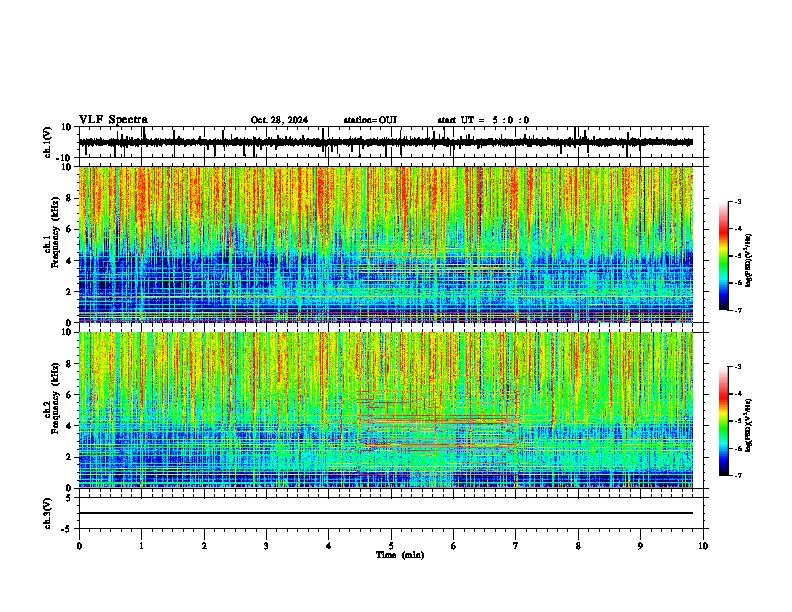792x612 pixels.
Task: Click the "6" kHz tick of ch.1 spectrogram
Action: (70, 229)
